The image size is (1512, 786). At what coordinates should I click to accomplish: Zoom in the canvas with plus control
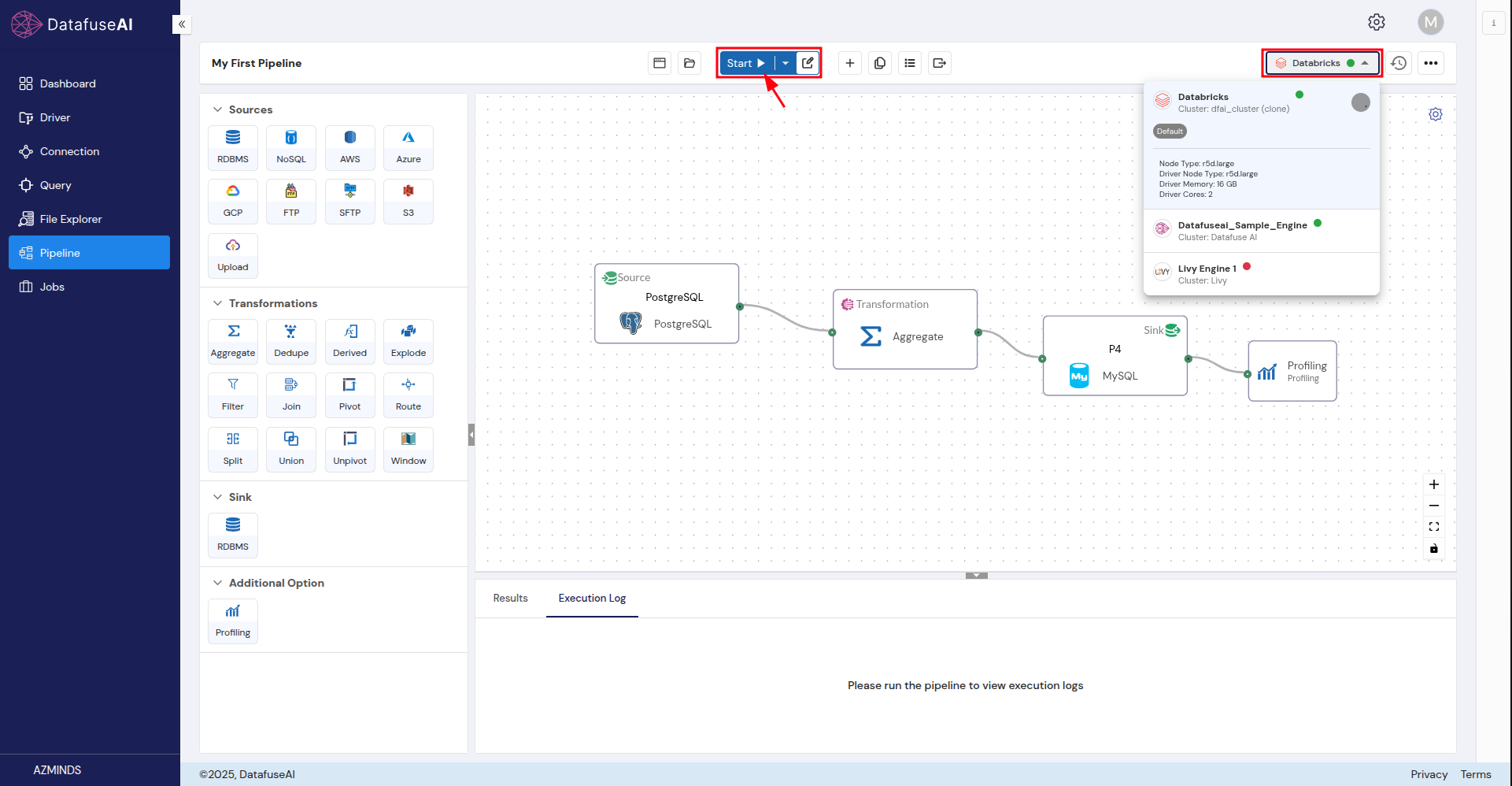pyautogui.click(x=1434, y=484)
